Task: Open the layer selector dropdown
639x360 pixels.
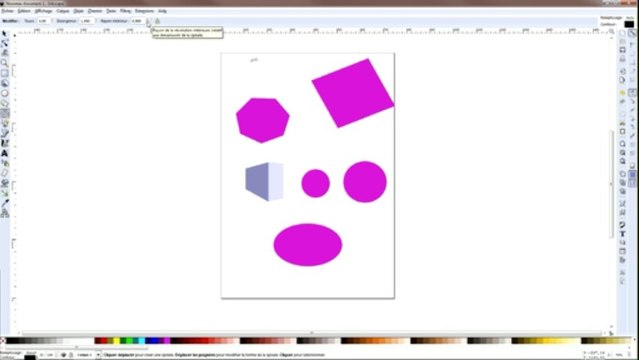Action: [88, 355]
